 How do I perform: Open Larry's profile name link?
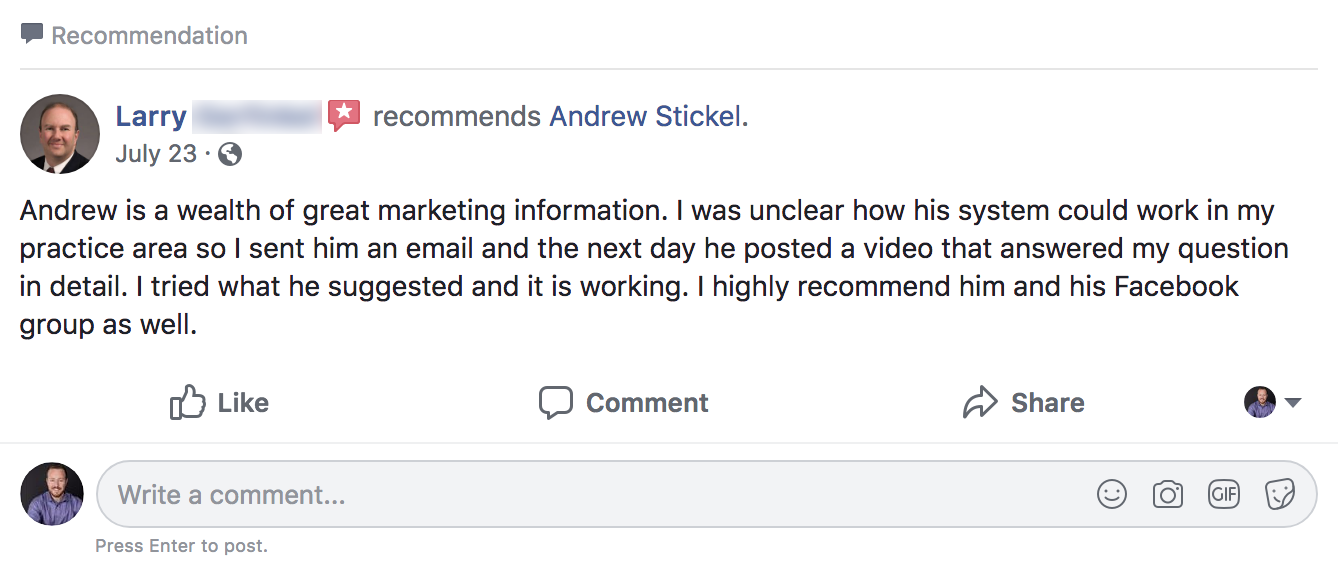[x=151, y=117]
